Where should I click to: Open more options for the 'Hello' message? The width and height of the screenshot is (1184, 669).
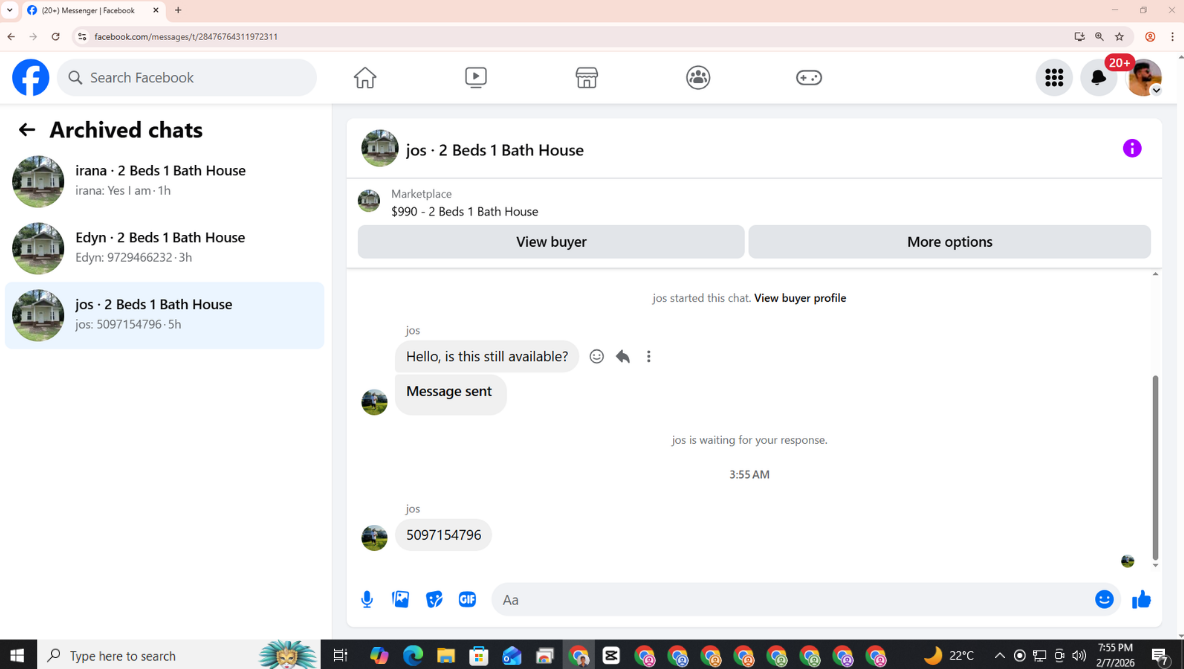pyautogui.click(x=649, y=356)
